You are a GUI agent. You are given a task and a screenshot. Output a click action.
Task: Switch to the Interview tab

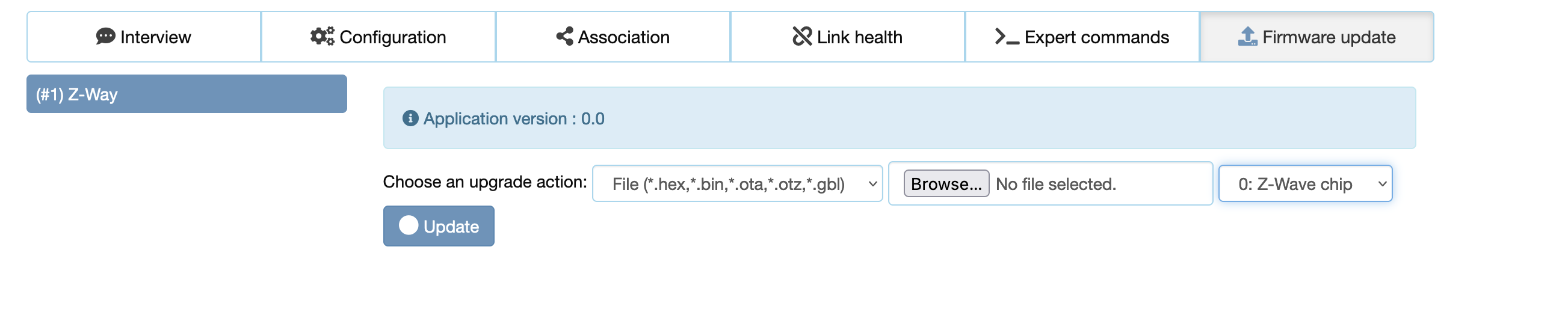(x=156, y=37)
